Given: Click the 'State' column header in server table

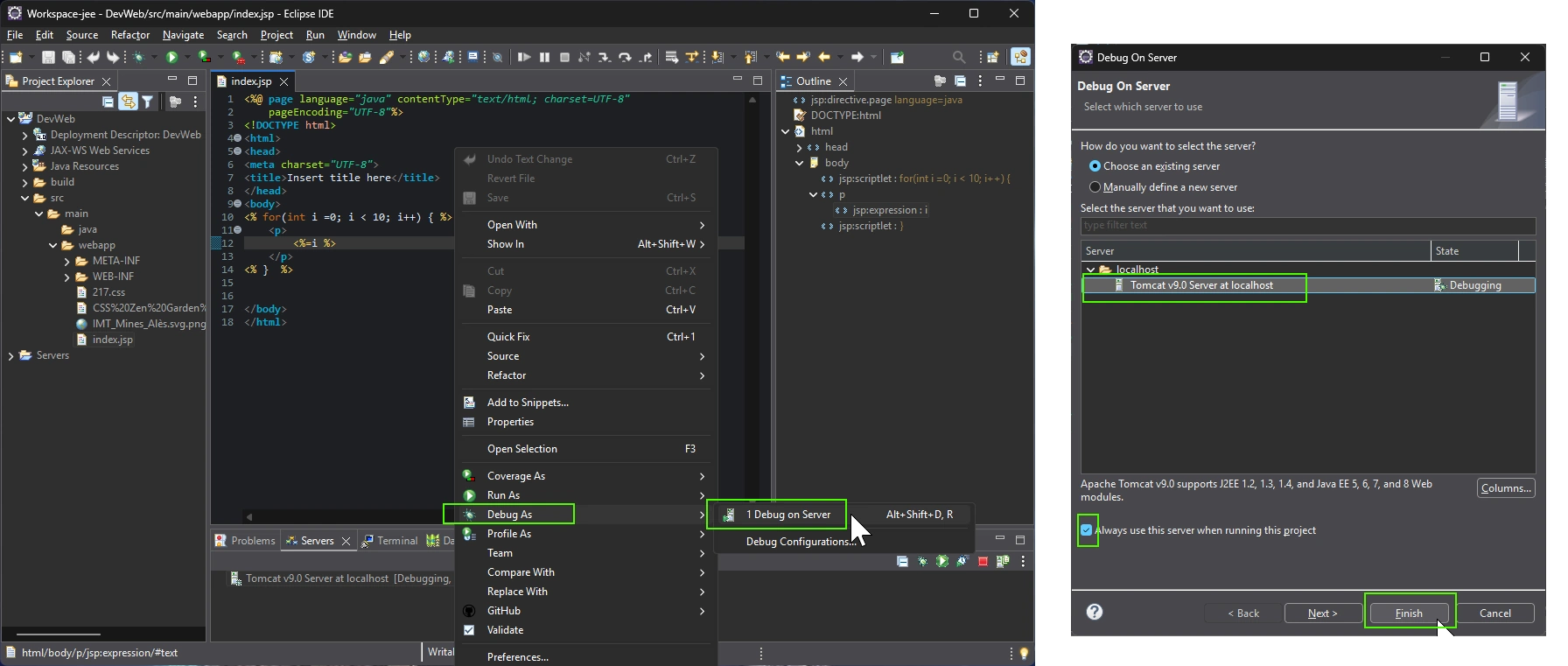Looking at the screenshot, I should (x=1475, y=251).
